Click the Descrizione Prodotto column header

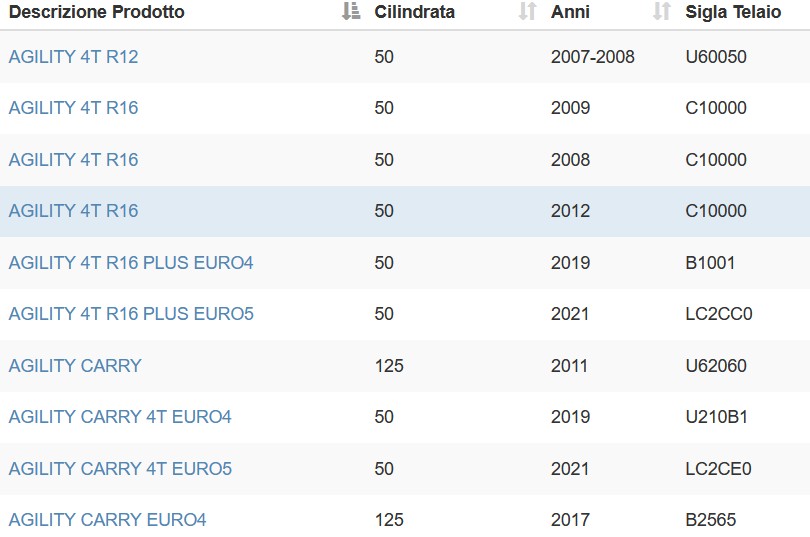tap(97, 12)
